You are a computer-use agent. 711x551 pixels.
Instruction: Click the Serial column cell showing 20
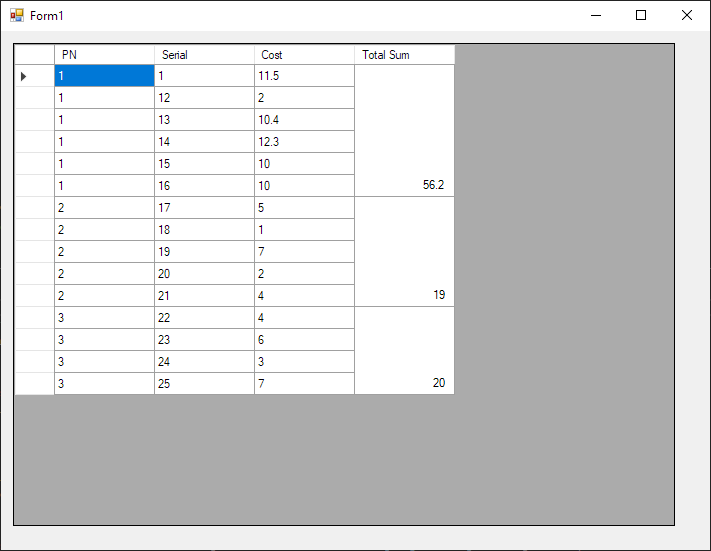tap(205, 273)
